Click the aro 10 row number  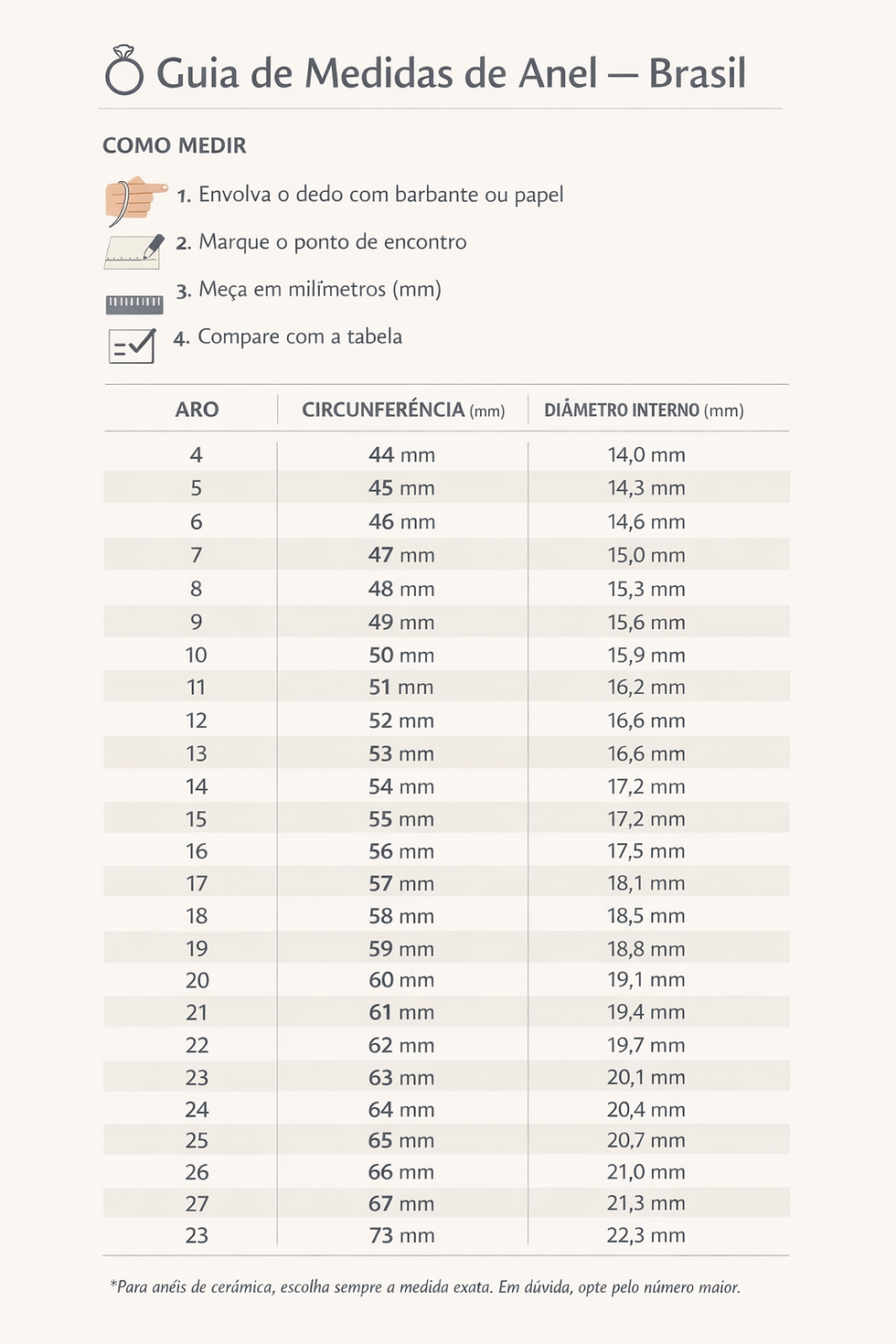(x=197, y=655)
